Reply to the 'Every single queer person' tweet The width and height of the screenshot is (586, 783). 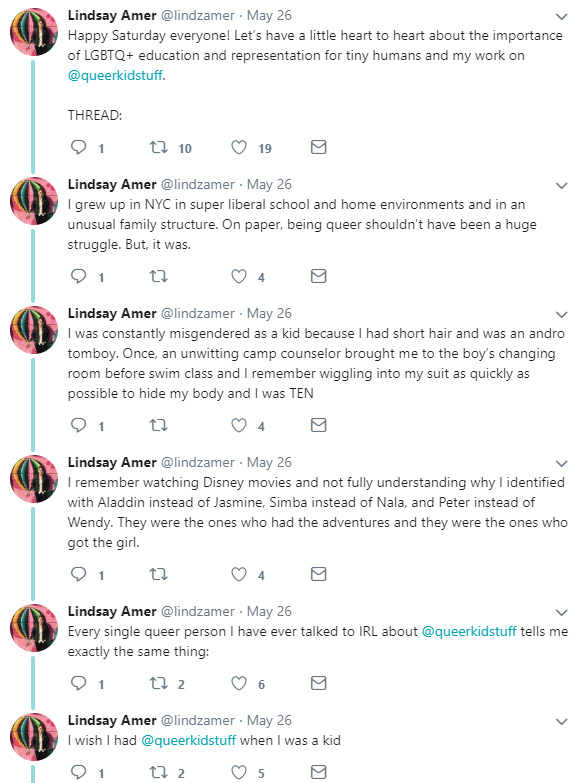coord(78,683)
